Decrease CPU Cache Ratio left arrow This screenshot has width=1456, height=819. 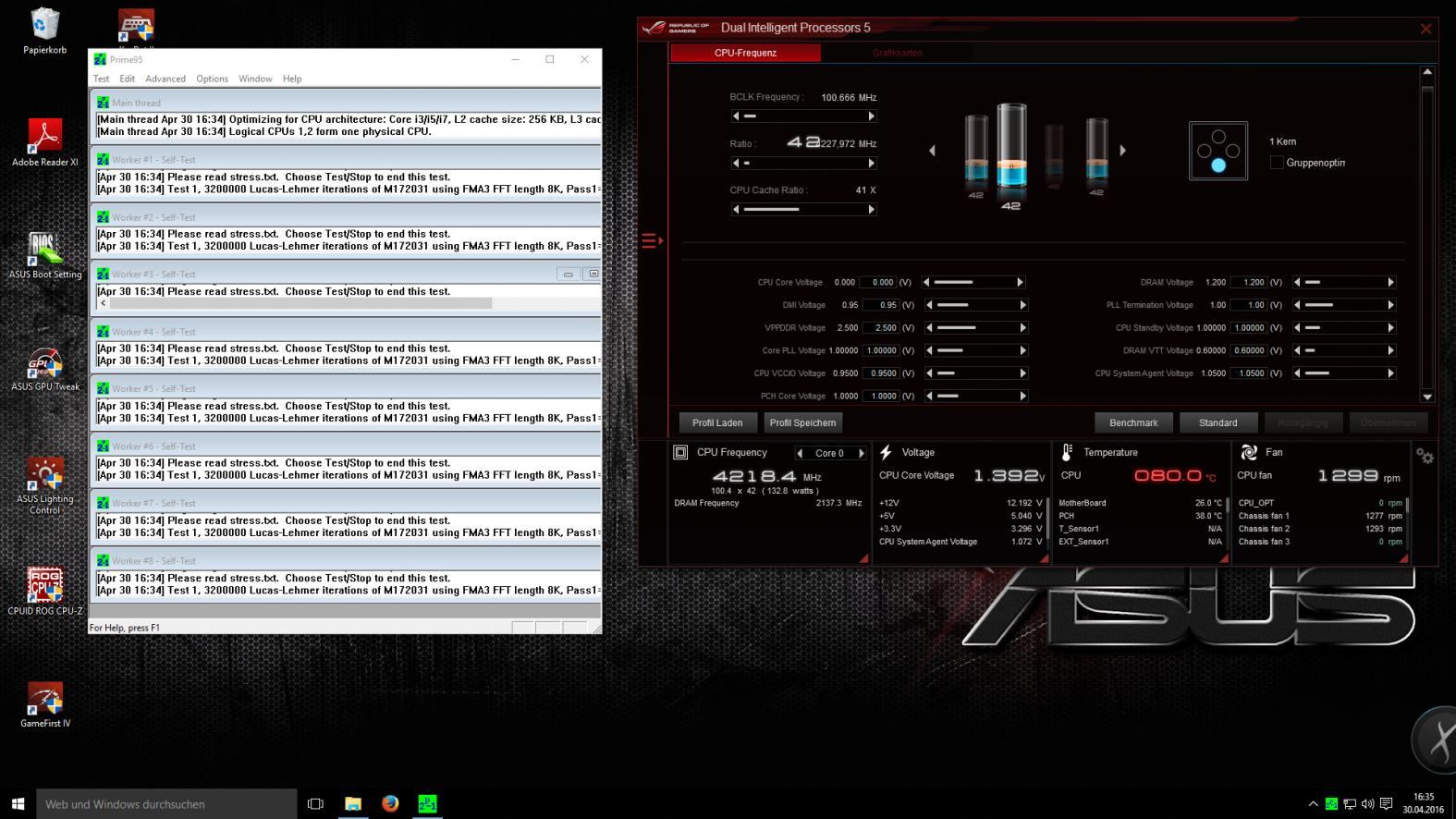point(736,210)
